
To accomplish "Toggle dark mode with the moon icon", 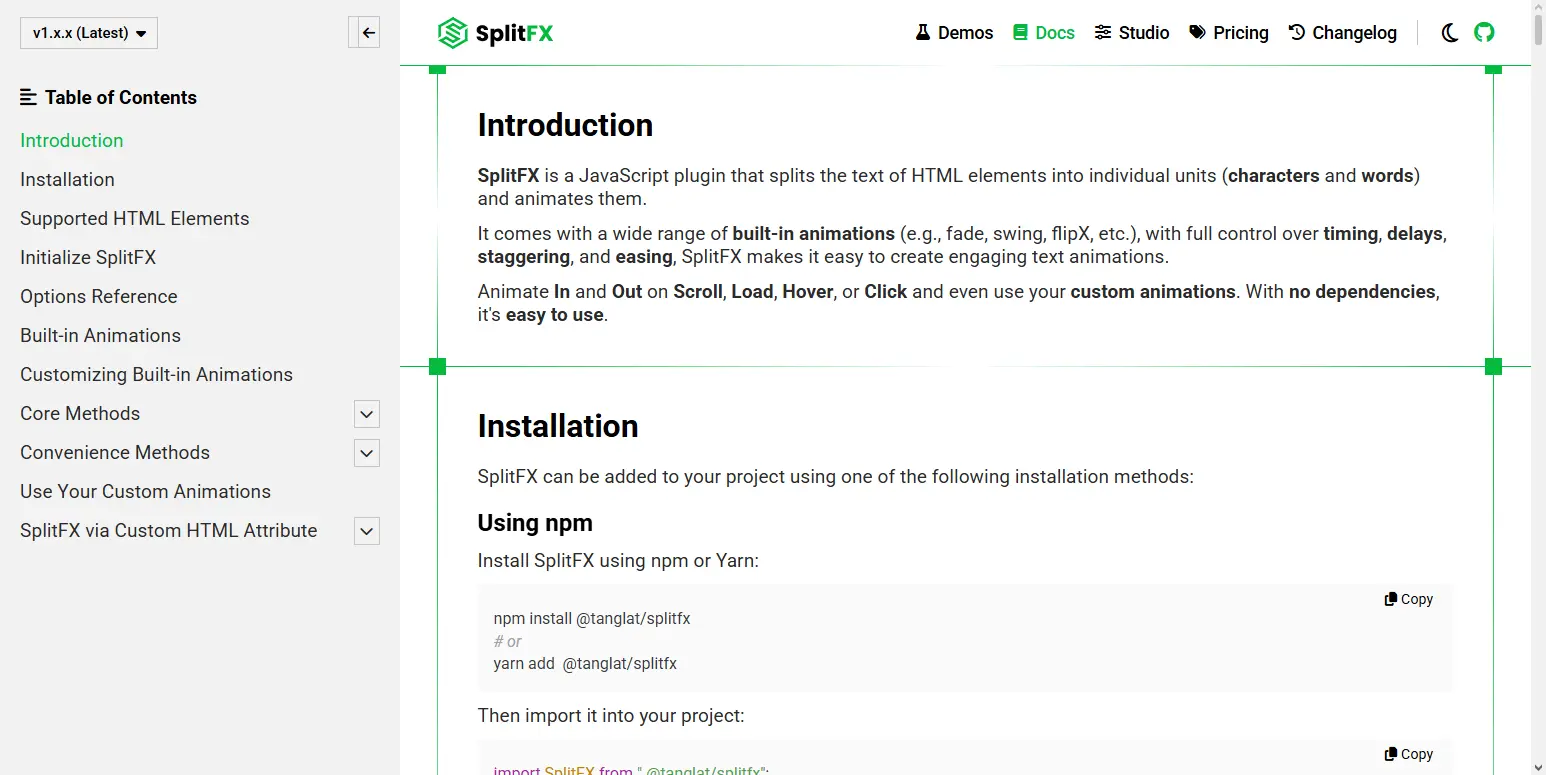I will [1449, 33].
